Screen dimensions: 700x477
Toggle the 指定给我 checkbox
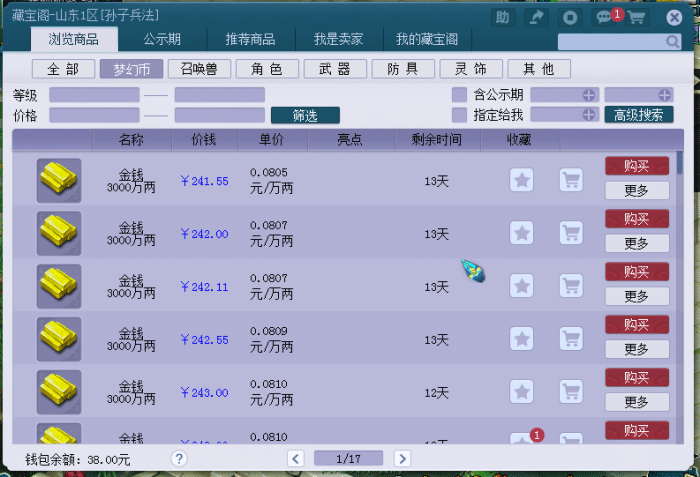pos(459,115)
